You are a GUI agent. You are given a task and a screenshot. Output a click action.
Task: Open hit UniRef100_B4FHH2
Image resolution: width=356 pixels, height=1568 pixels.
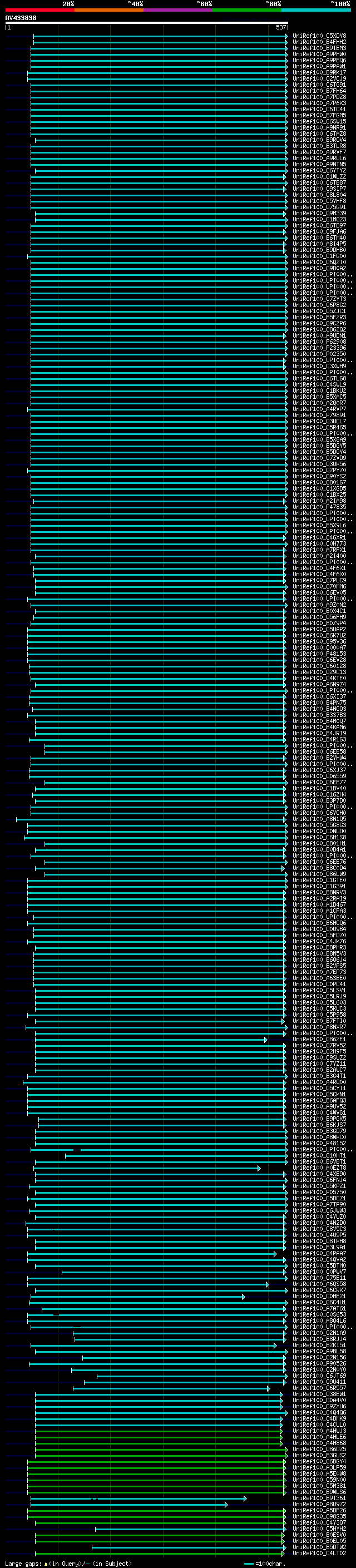pyautogui.click(x=319, y=42)
